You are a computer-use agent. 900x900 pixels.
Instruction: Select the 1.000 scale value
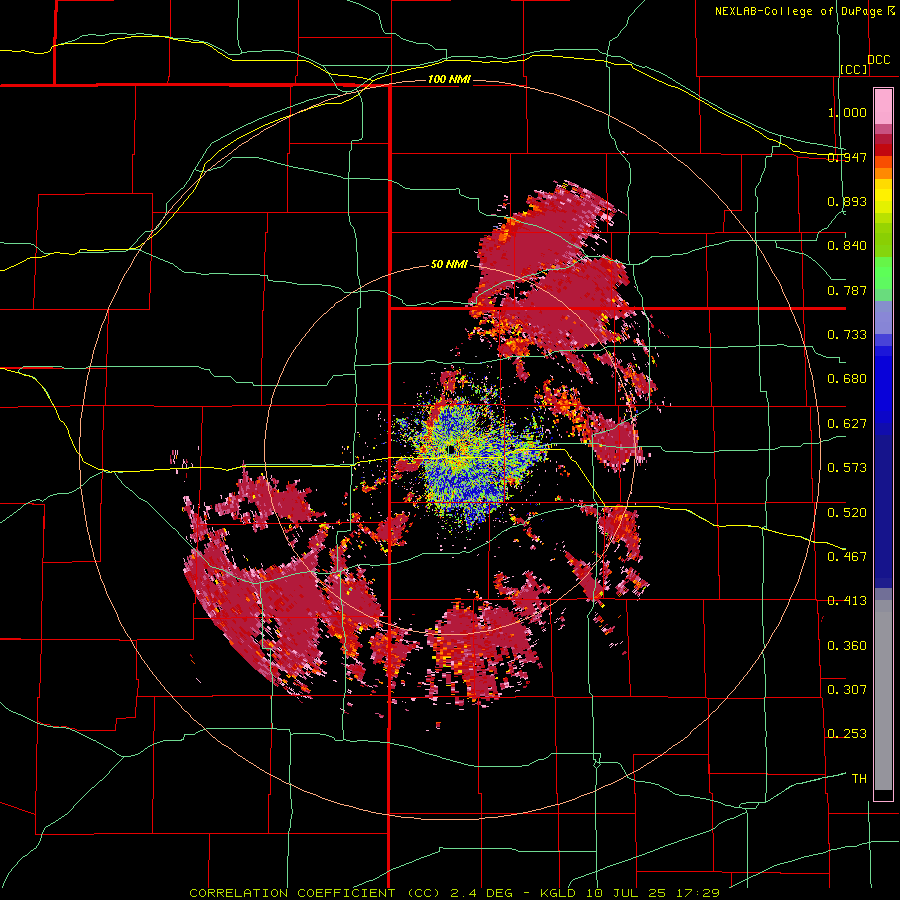tap(847, 112)
